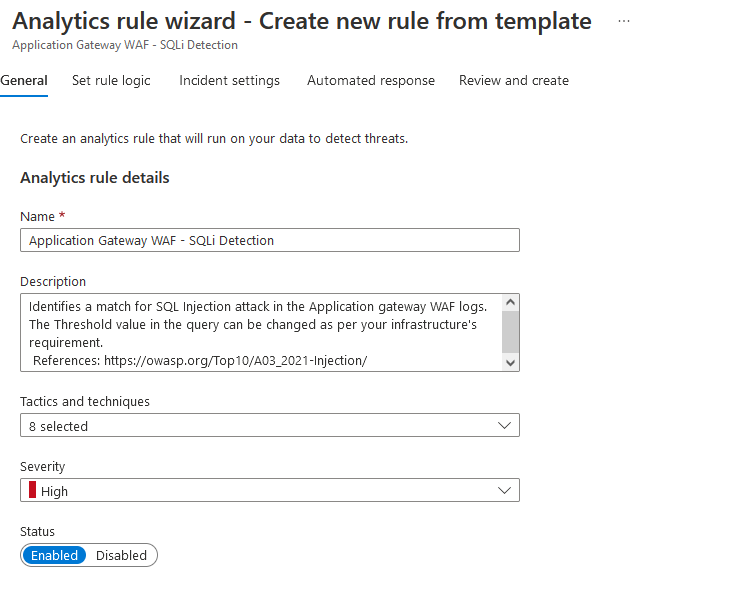The image size is (735, 611).
Task: Click the Severity dropdown chevron arrow
Action: click(504, 491)
